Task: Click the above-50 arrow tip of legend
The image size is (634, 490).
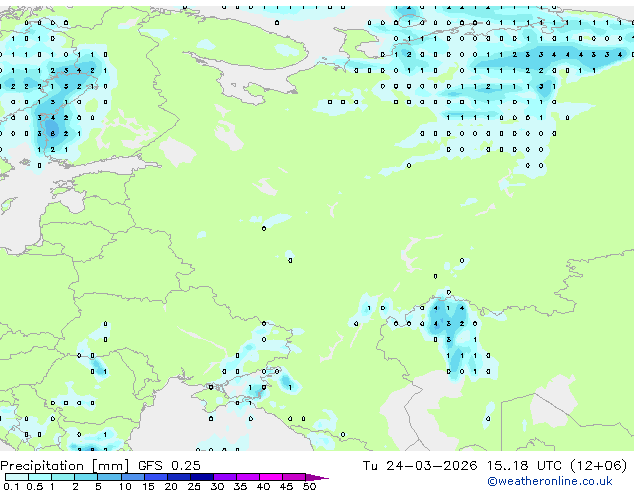Action: (317, 477)
